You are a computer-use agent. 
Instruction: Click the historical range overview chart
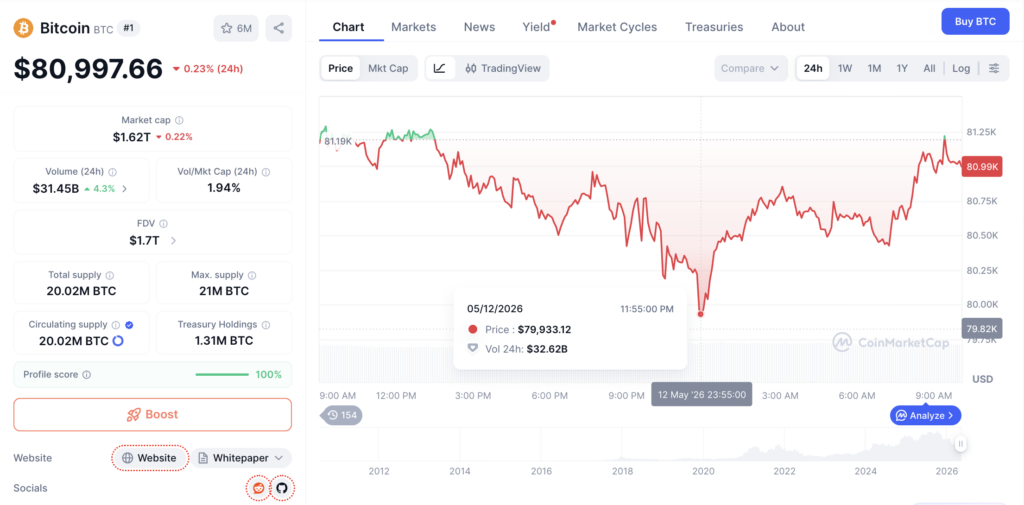pyautogui.click(x=640, y=444)
